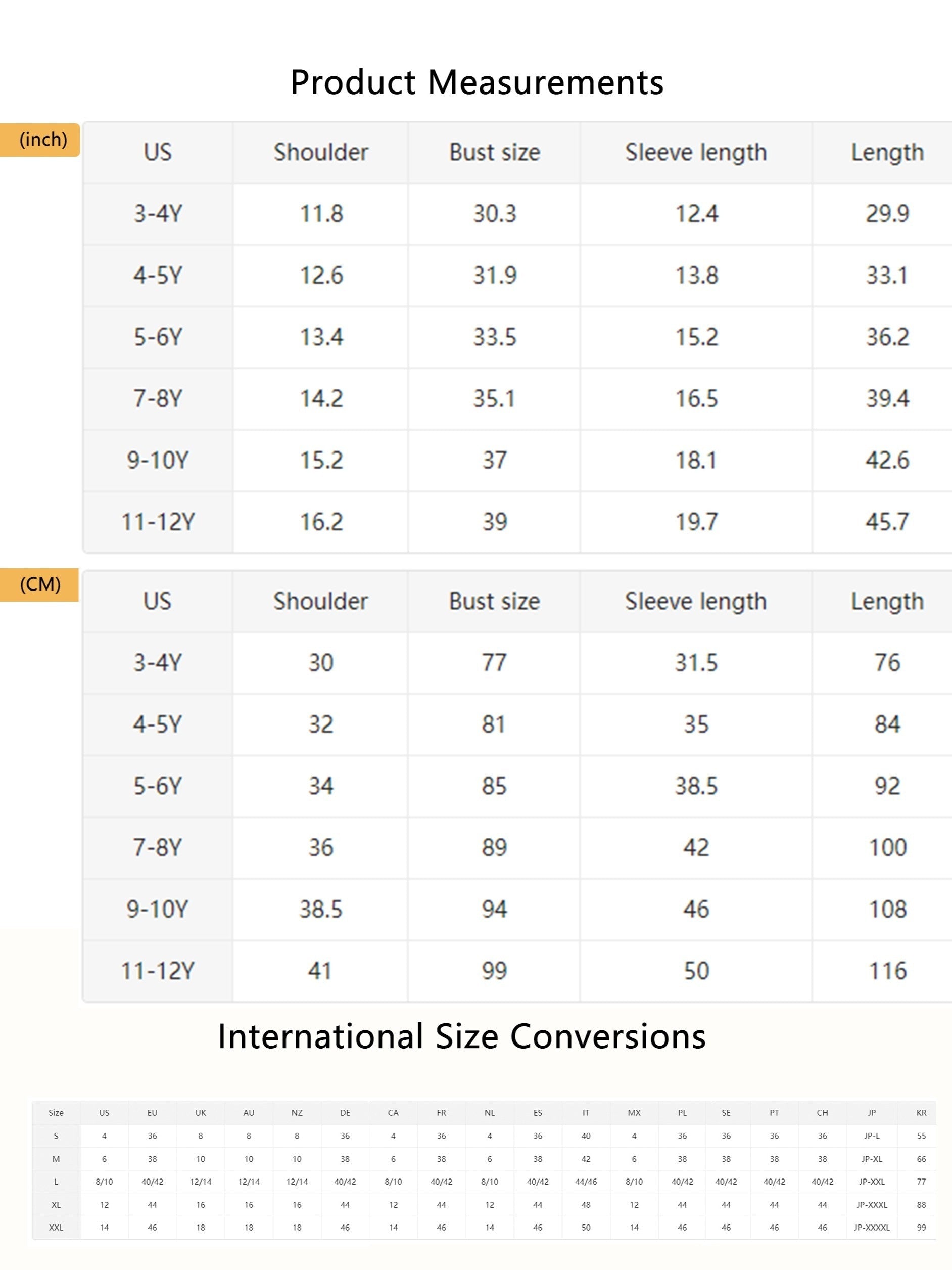
Task: Click Sleeve length header in the inch table
Action: tap(695, 152)
